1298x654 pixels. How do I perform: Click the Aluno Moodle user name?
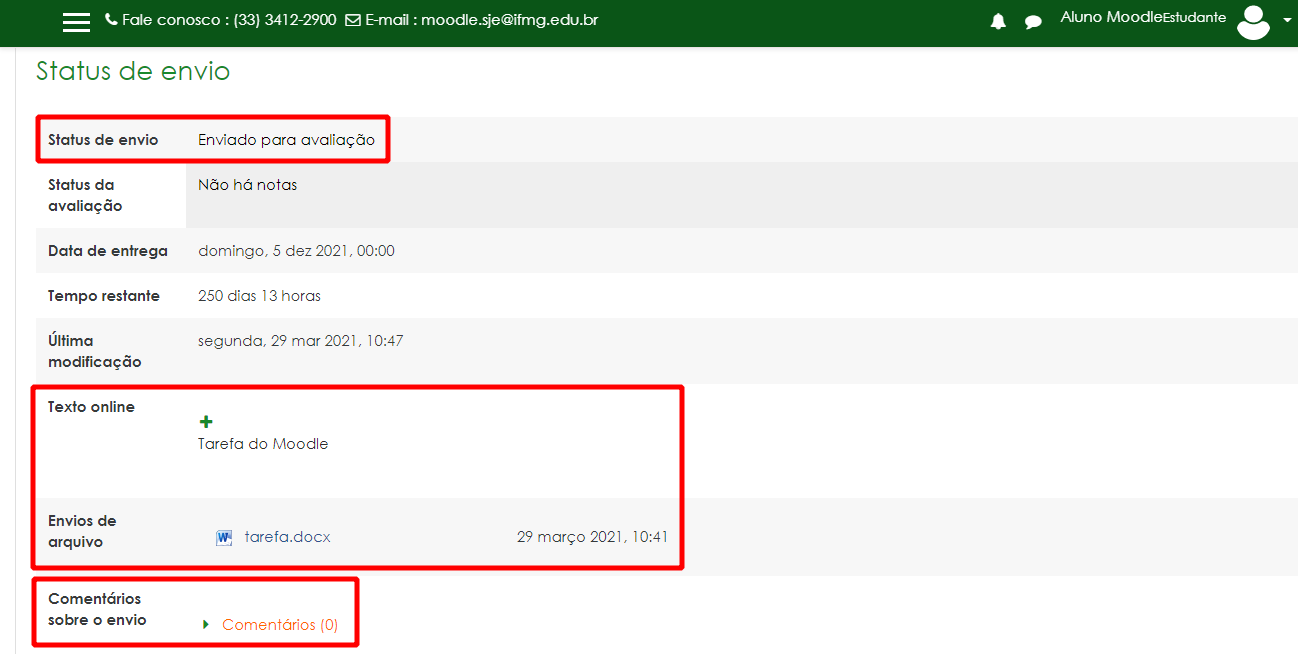tap(1110, 17)
